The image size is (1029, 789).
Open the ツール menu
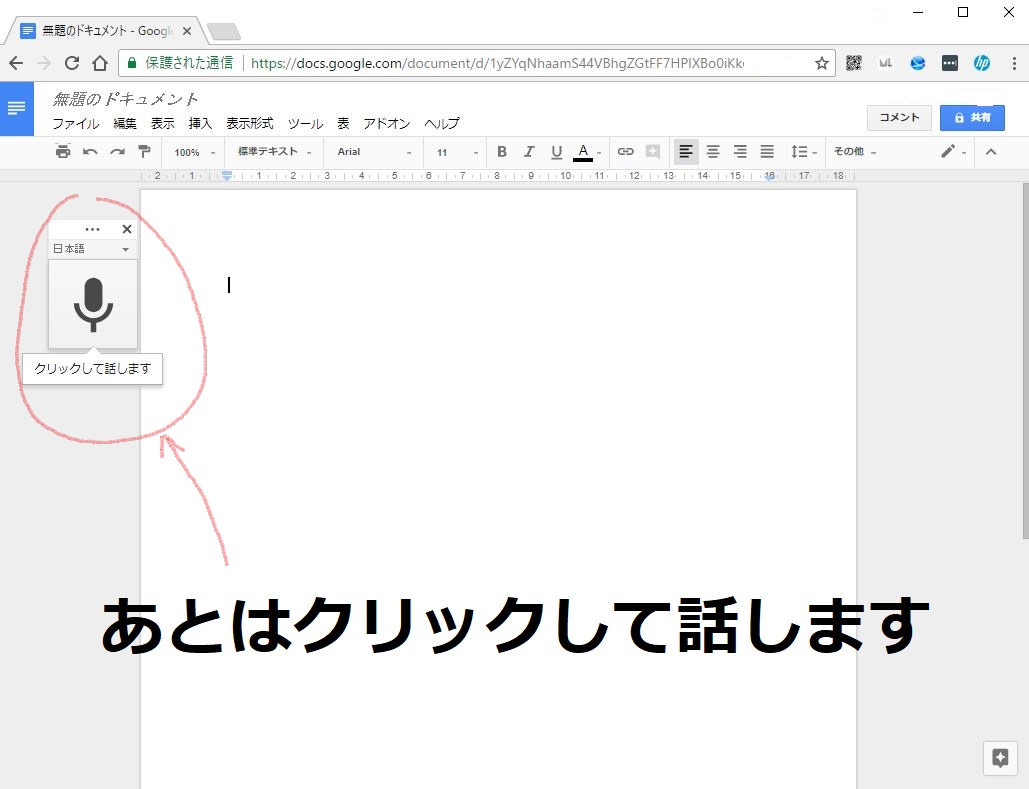tap(305, 123)
